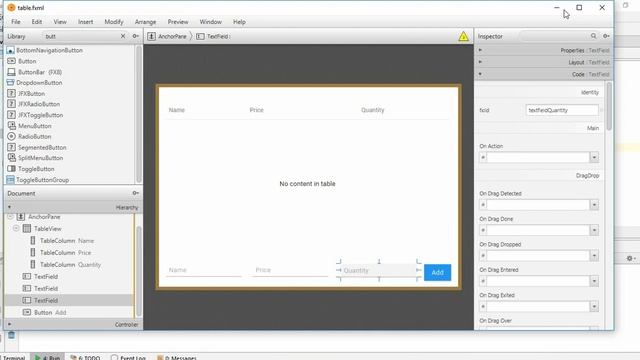
Task: Click the Run tab in IDE bottom bar
Action: (x=48, y=358)
